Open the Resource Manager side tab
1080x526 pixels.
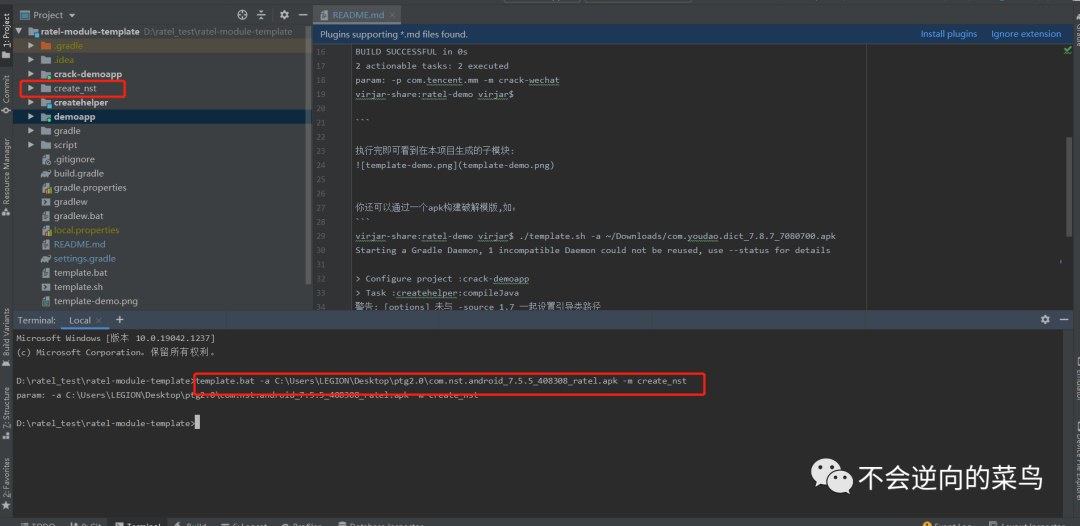point(6,178)
